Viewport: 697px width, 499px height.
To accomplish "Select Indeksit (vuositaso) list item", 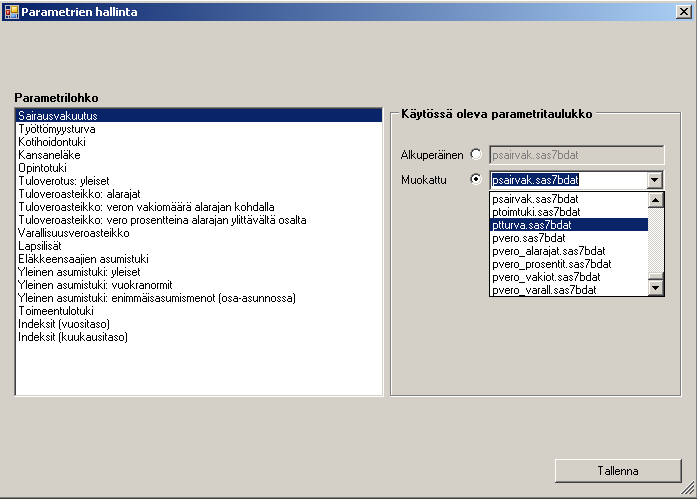I will (x=199, y=324).
